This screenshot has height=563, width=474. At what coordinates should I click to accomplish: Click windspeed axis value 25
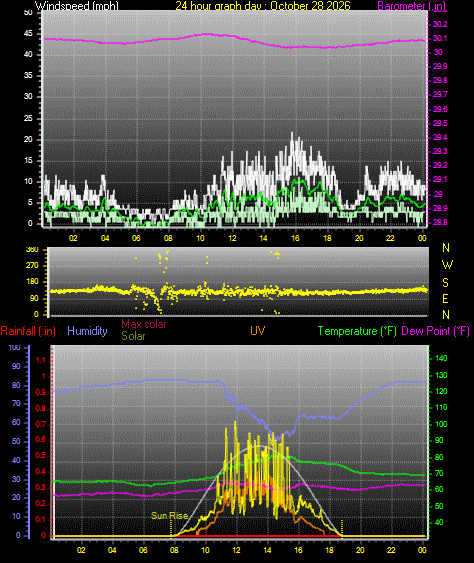(28, 118)
